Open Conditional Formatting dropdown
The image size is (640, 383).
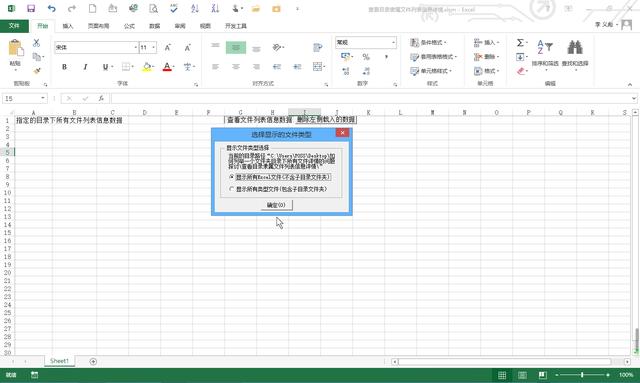[x=428, y=42]
